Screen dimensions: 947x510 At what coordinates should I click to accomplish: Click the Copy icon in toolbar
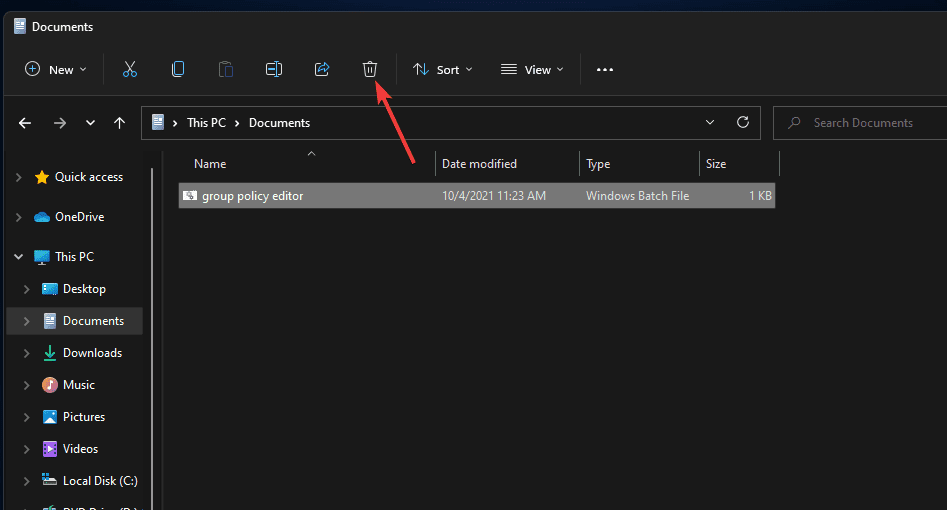click(x=178, y=69)
